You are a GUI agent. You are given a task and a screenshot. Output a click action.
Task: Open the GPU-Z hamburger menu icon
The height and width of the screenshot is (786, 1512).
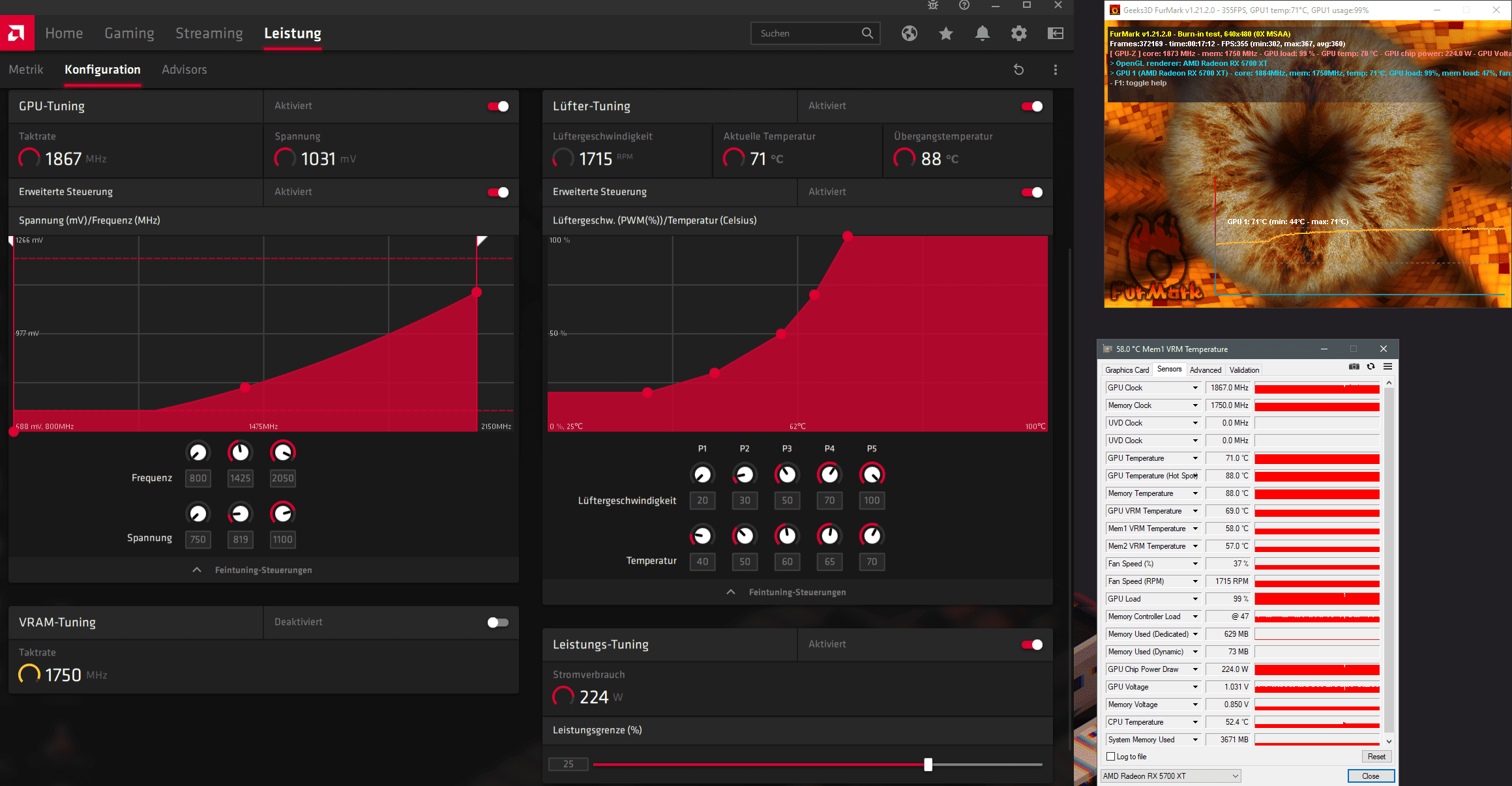[x=1388, y=367]
